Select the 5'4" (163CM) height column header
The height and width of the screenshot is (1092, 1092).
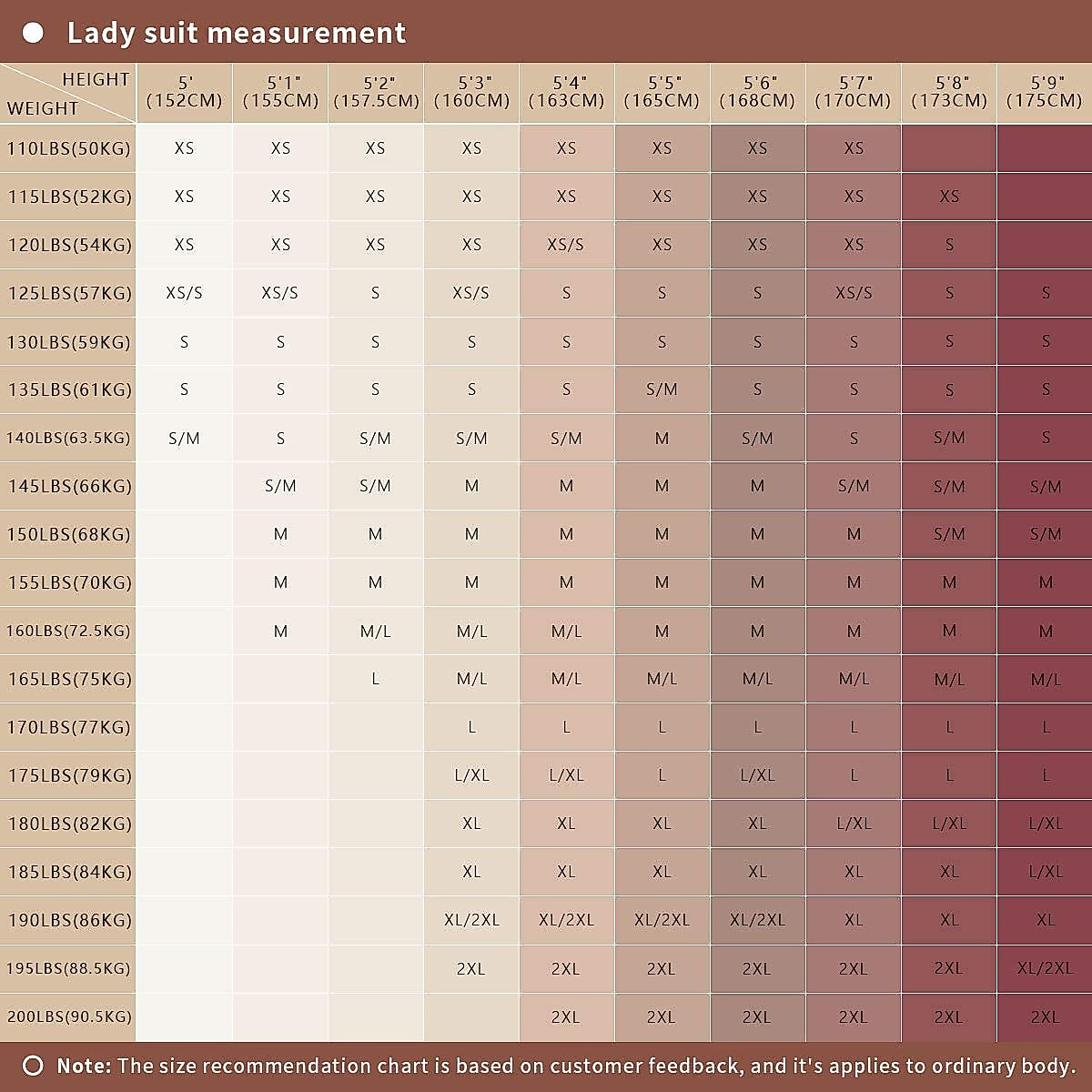pyautogui.click(x=566, y=92)
